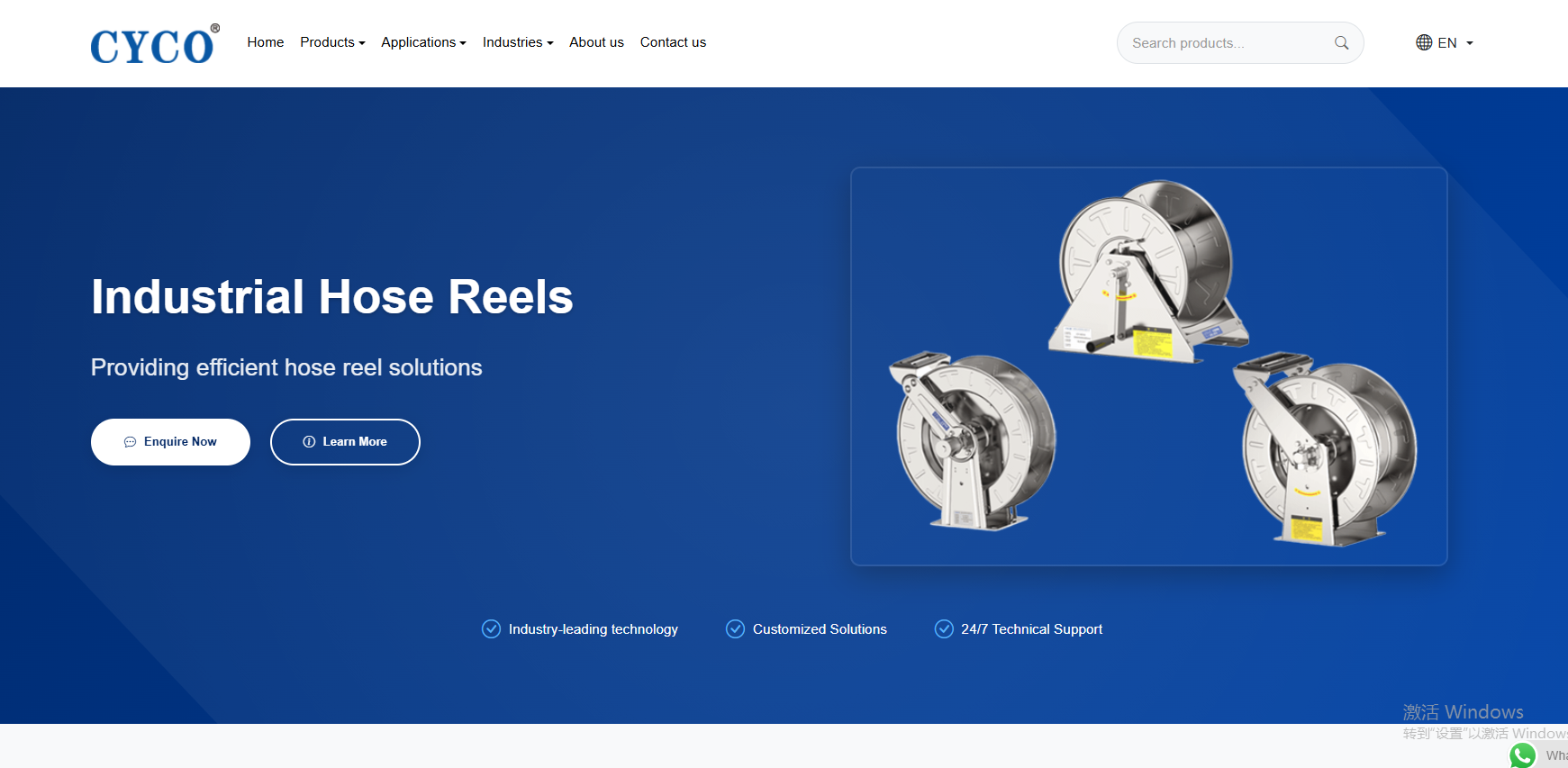The image size is (1568, 768).
Task: Click the checkmark beside Customized Solutions
Action: coord(735,628)
